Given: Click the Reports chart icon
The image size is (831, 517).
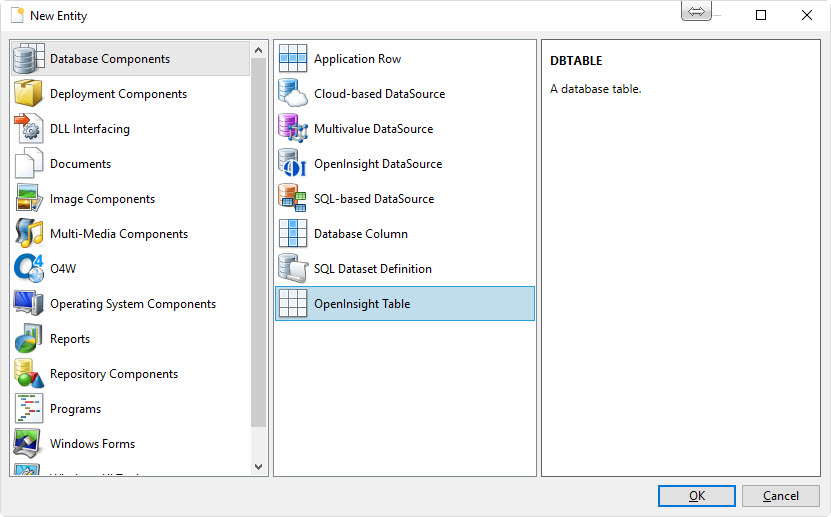Looking at the screenshot, I should pyautogui.click(x=29, y=338).
